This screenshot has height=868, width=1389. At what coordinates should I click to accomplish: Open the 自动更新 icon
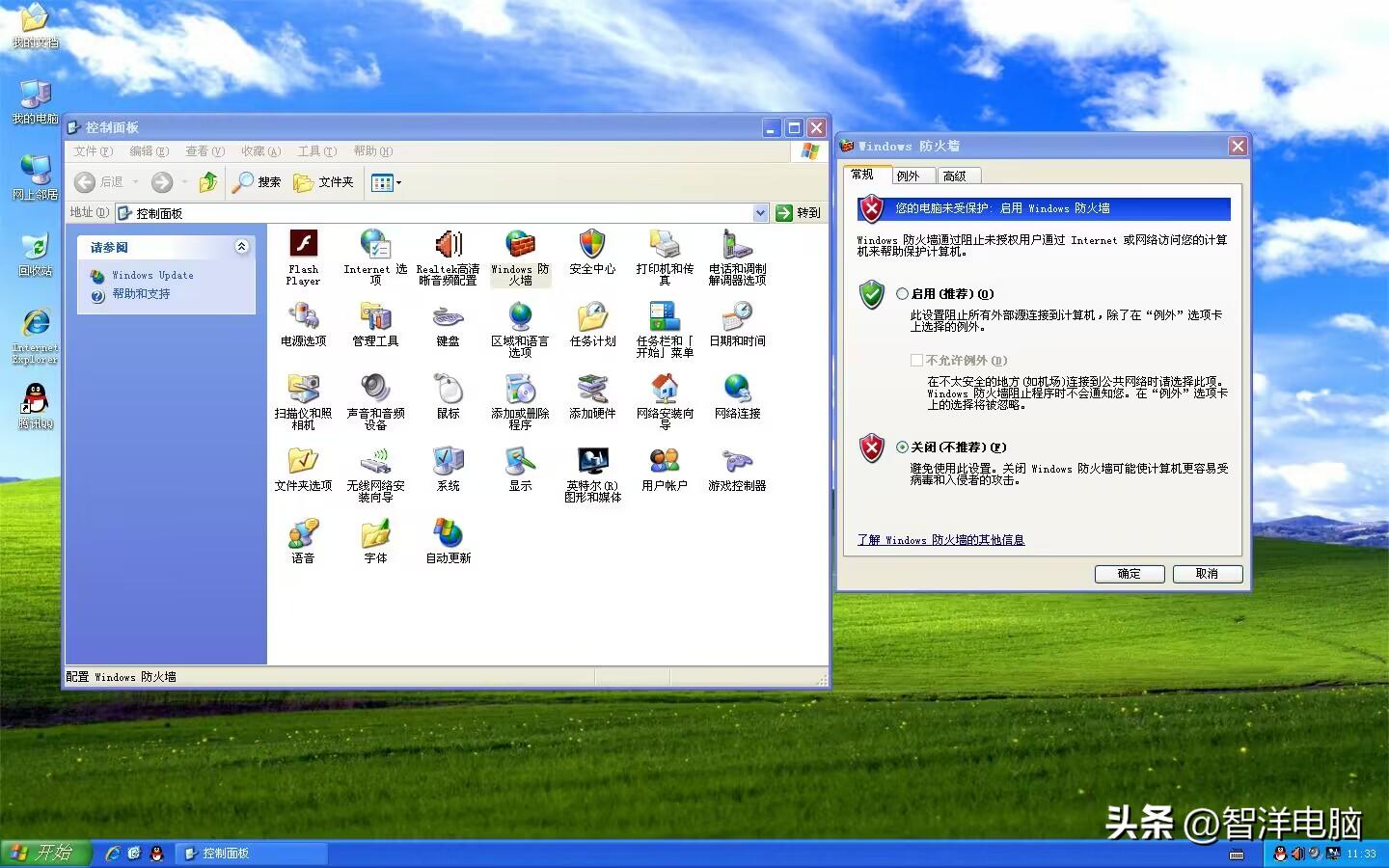point(446,531)
